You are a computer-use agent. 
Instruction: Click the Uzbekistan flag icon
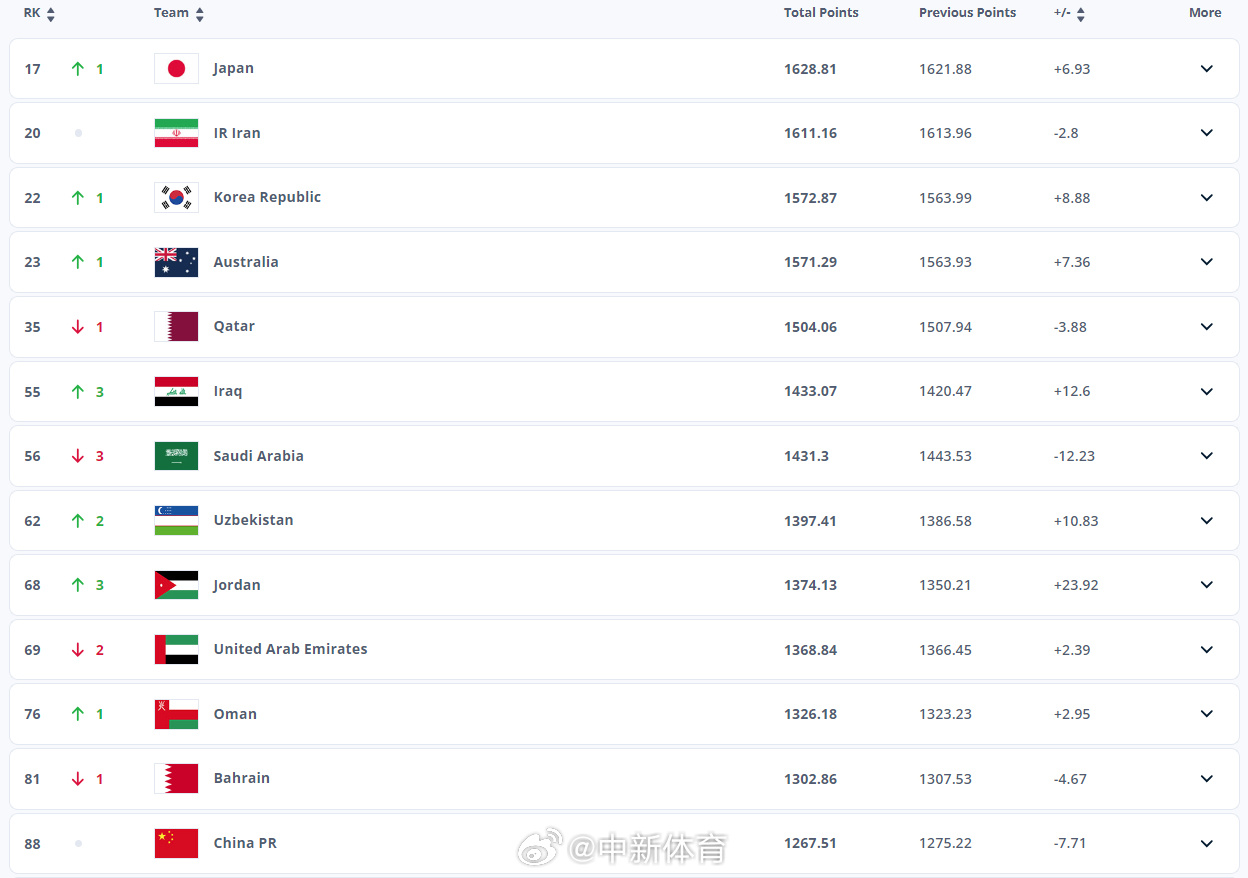[176, 521]
